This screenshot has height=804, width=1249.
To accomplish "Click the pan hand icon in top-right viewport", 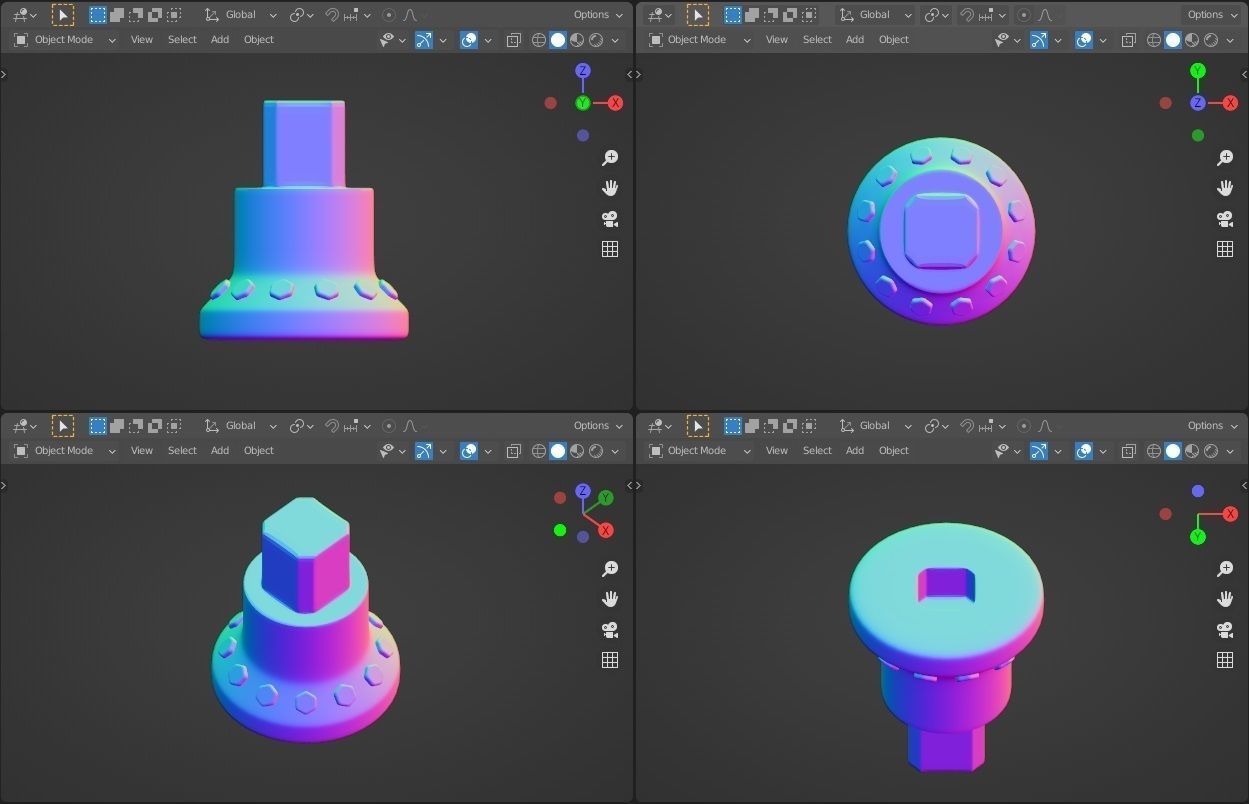I will (x=1225, y=188).
